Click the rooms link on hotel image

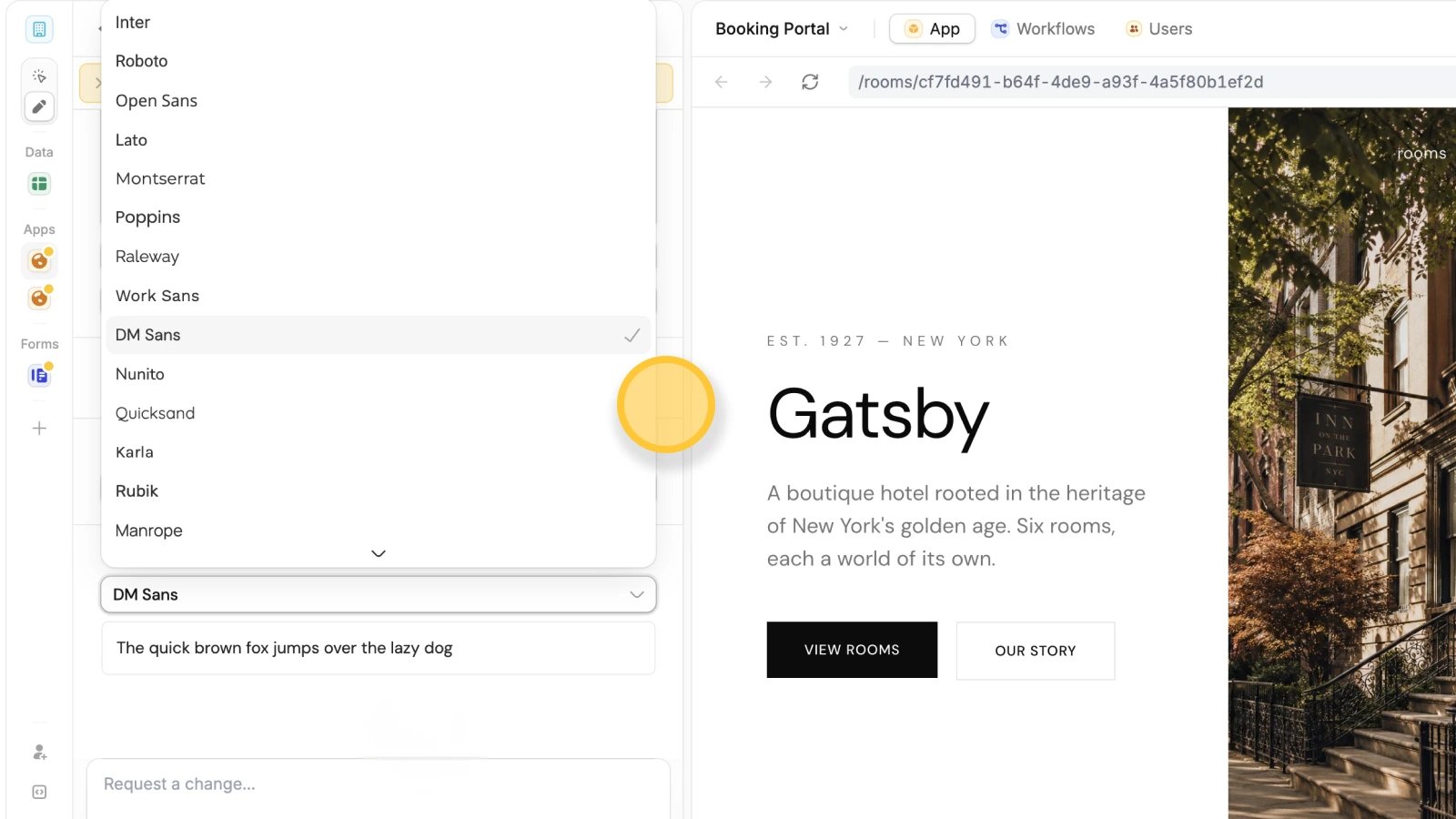click(1421, 154)
